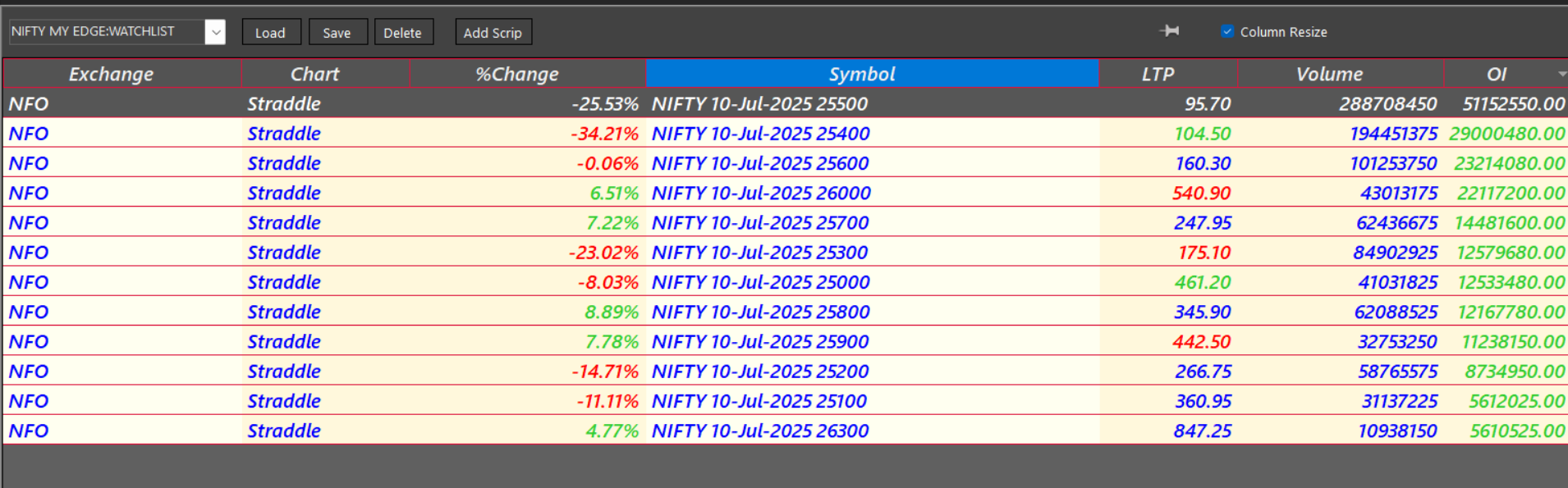
Task: Click the OI value 5610525.00
Action: point(1517,431)
